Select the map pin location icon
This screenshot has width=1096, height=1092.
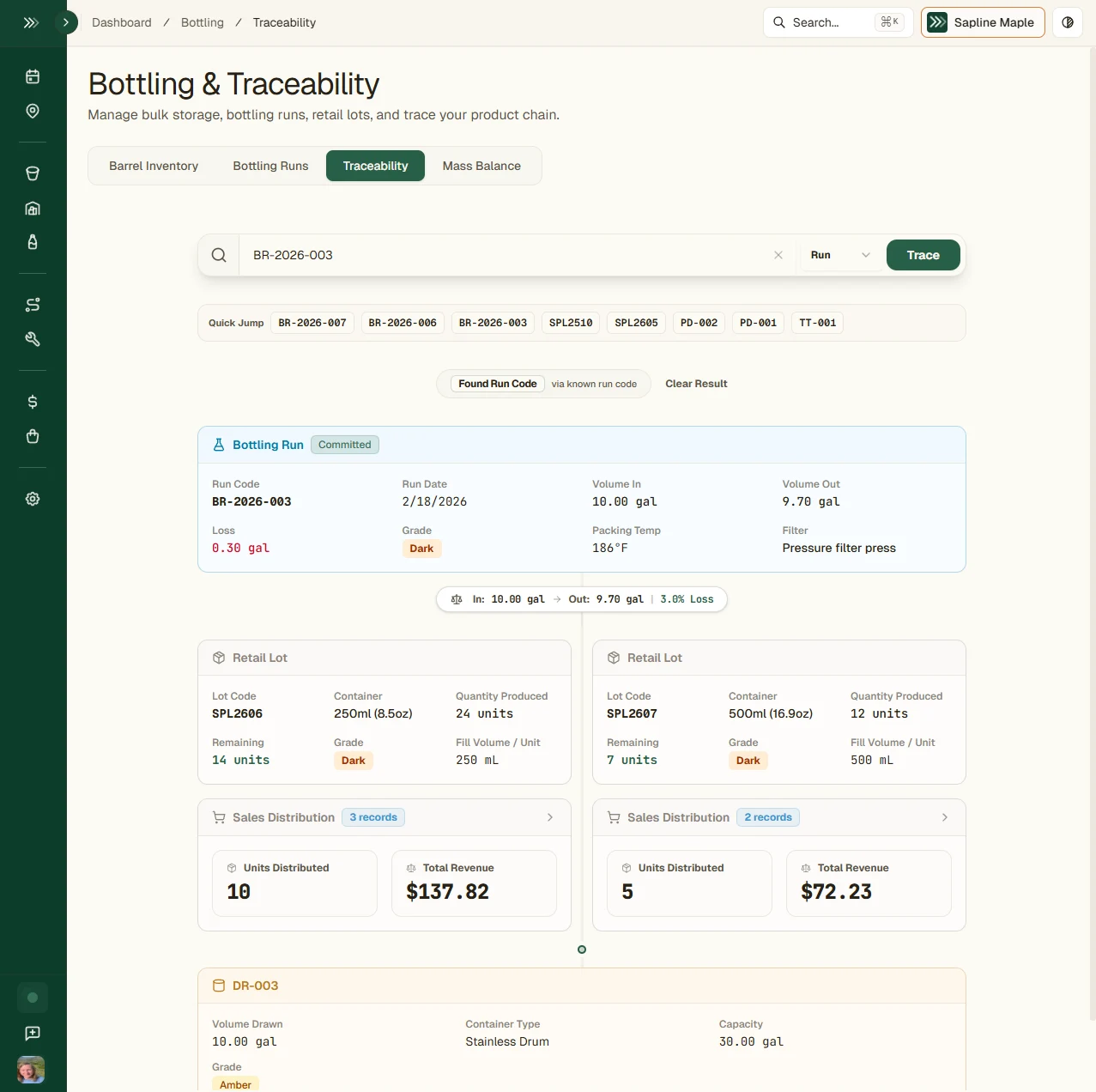[x=33, y=111]
